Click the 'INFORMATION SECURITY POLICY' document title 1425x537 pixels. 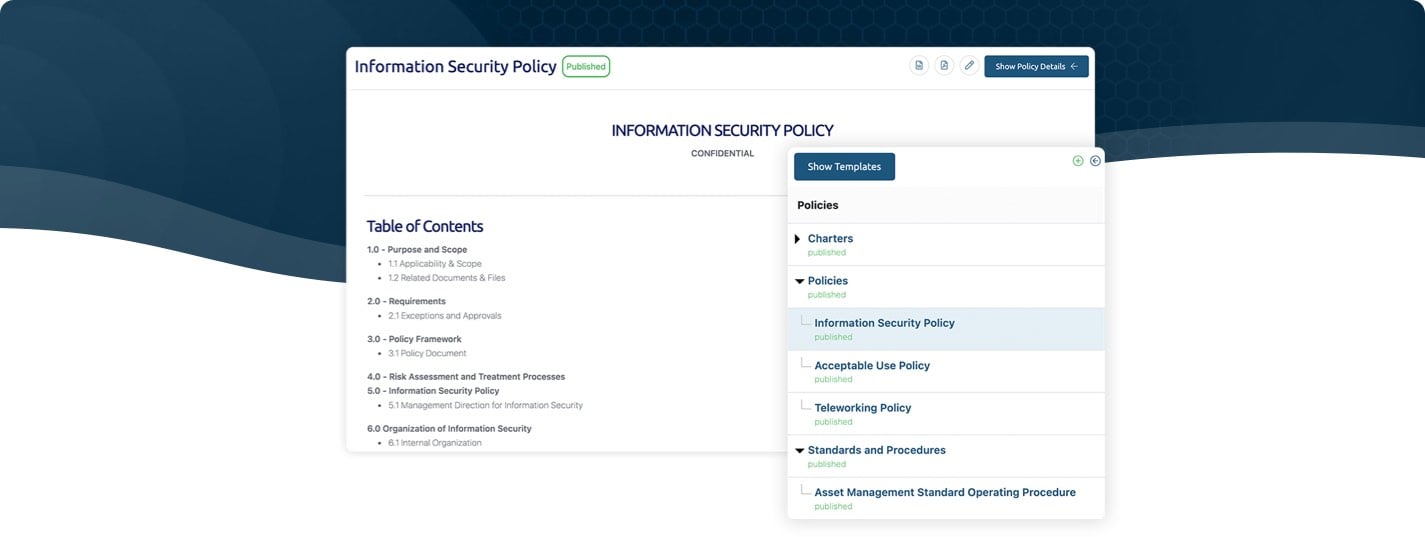coord(722,130)
